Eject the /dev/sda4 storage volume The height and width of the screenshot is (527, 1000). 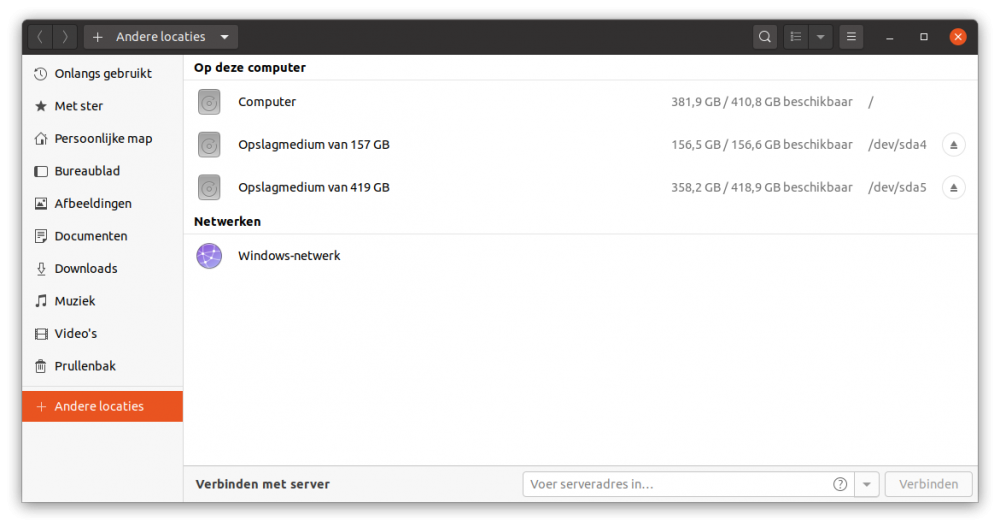953,145
